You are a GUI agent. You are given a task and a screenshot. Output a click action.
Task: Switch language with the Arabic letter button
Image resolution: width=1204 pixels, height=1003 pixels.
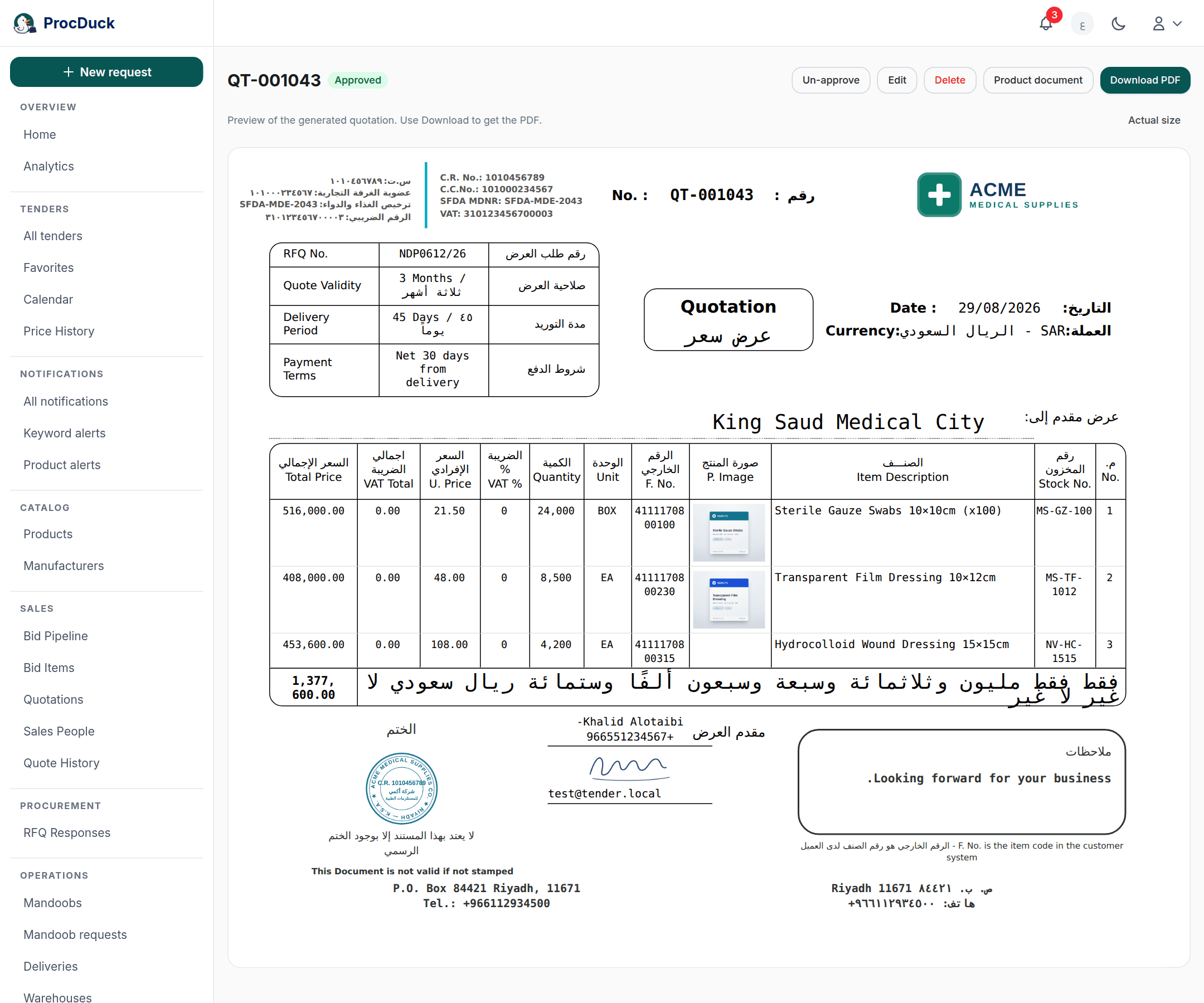click(x=1082, y=23)
